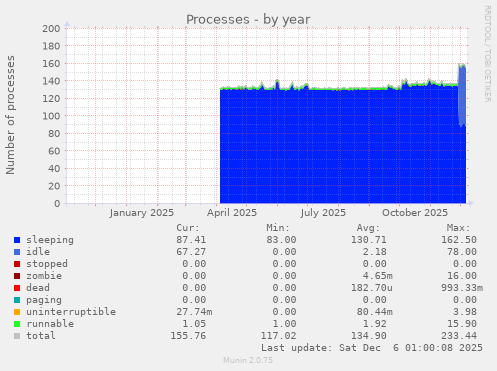Click runnable current value 1.05
The width and height of the screenshot is (497, 371).
[194, 324]
